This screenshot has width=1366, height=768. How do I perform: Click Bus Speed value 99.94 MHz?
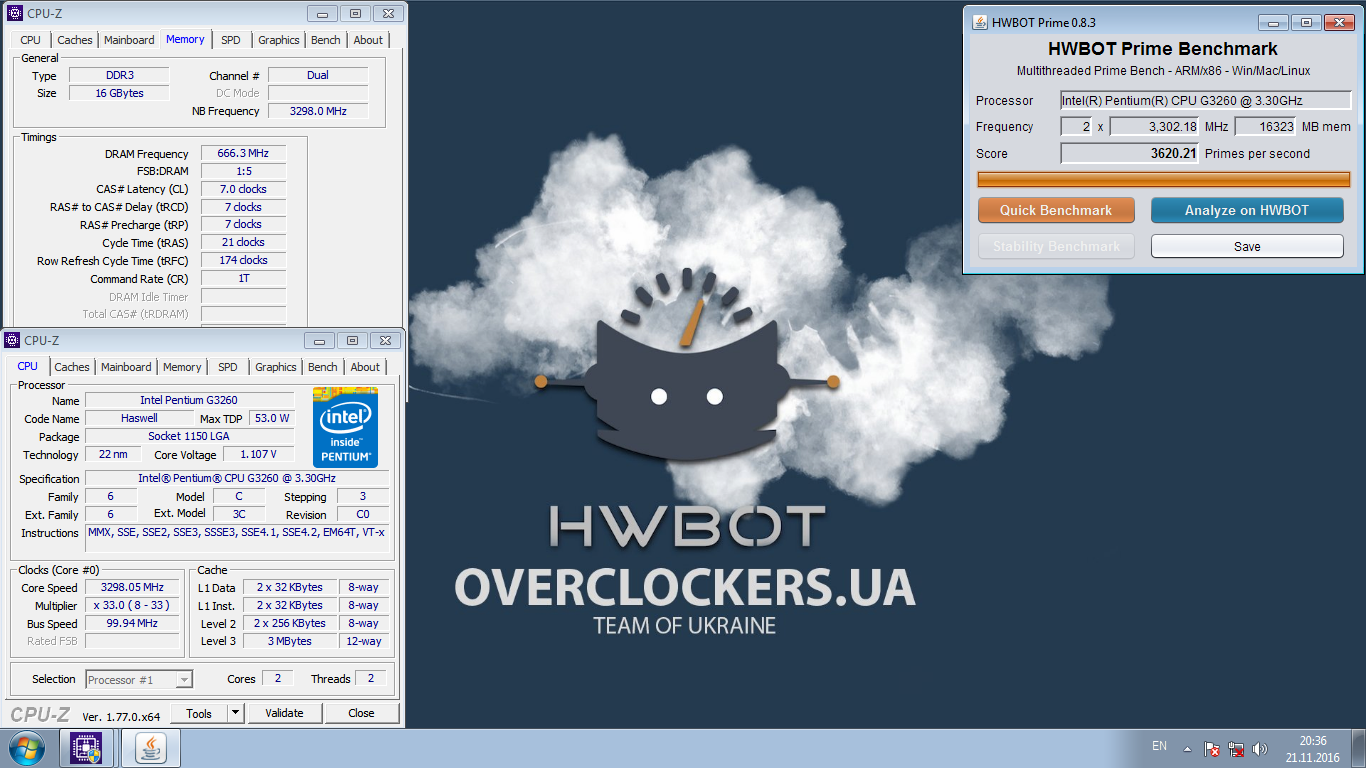[132, 623]
